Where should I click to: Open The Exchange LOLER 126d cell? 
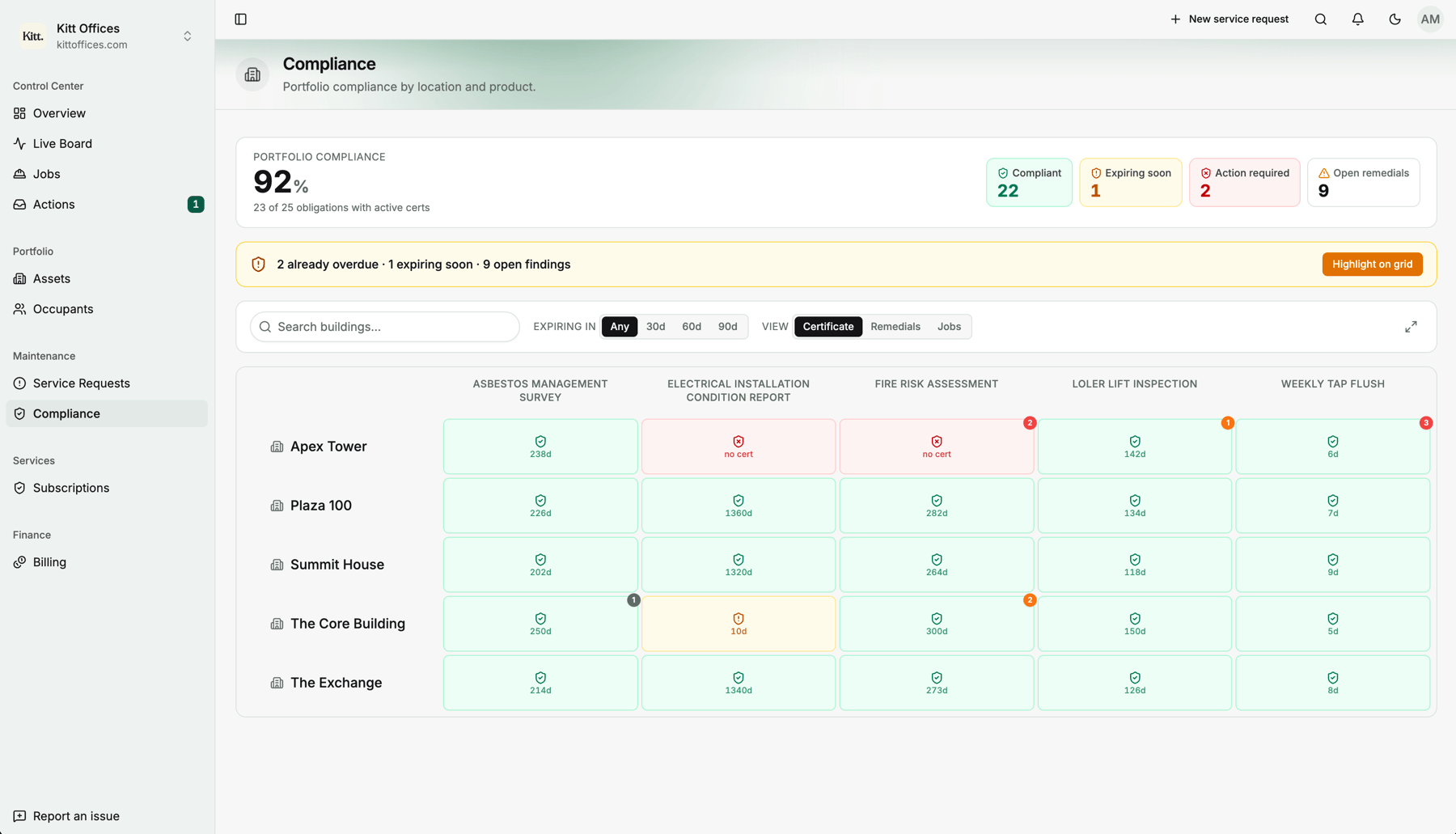[1135, 683]
